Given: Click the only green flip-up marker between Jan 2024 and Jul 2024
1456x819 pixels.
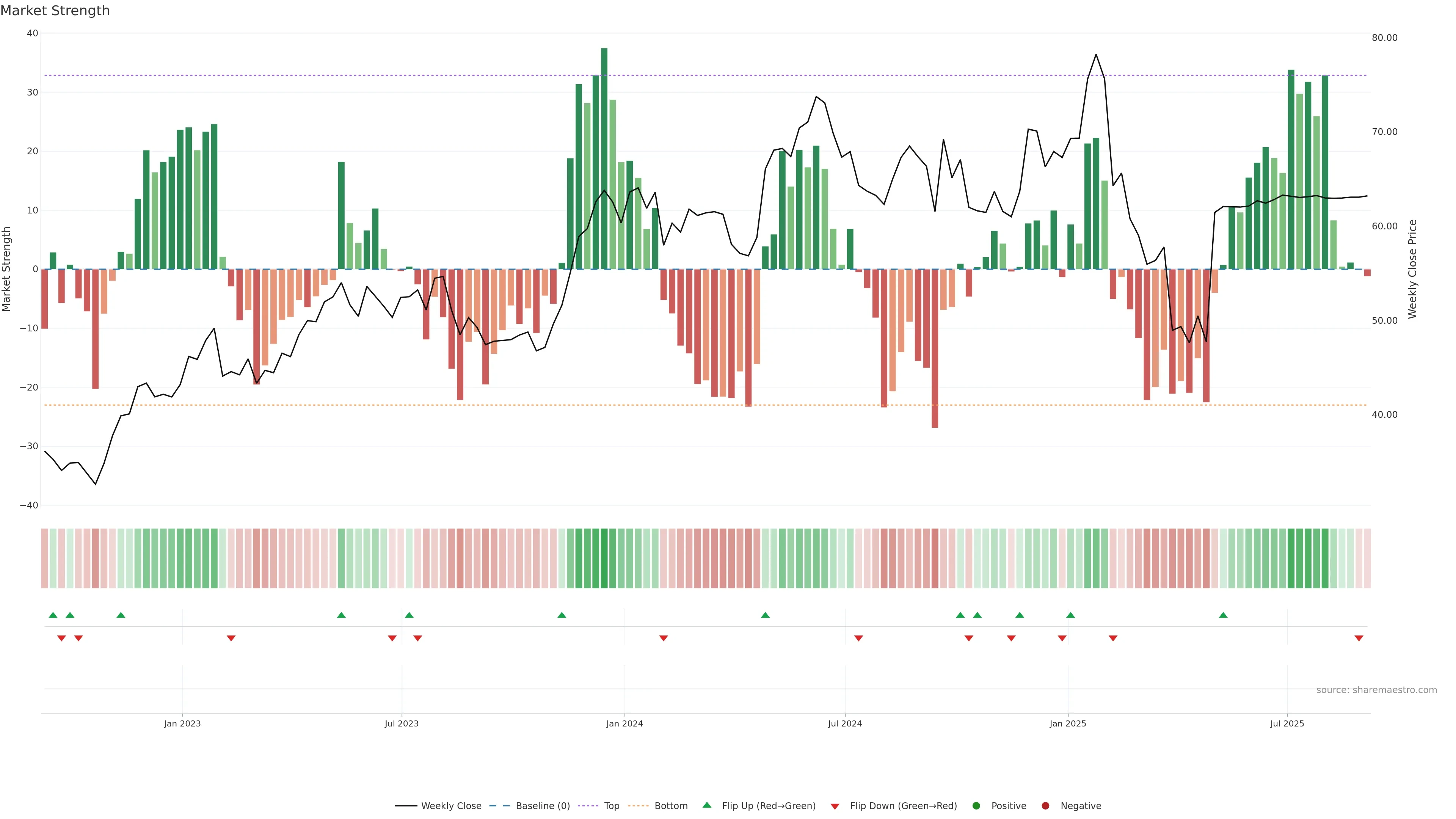Looking at the screenshot, I should [x=765, y=615].
